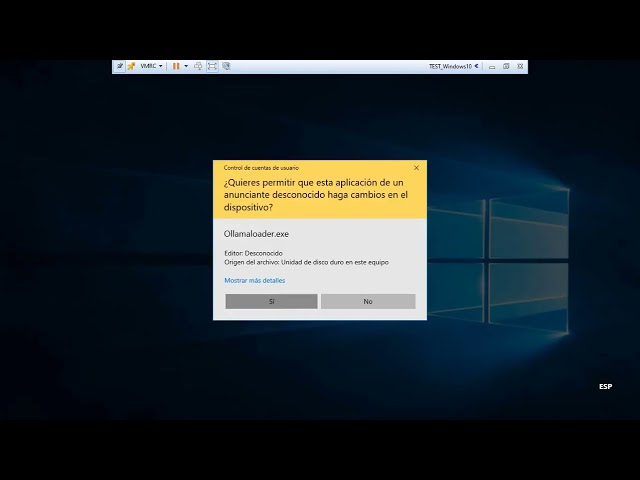The image size is (640, 480).
Task: Click the blue arrow next to TEST_Windows10
Action: (476, 66)
